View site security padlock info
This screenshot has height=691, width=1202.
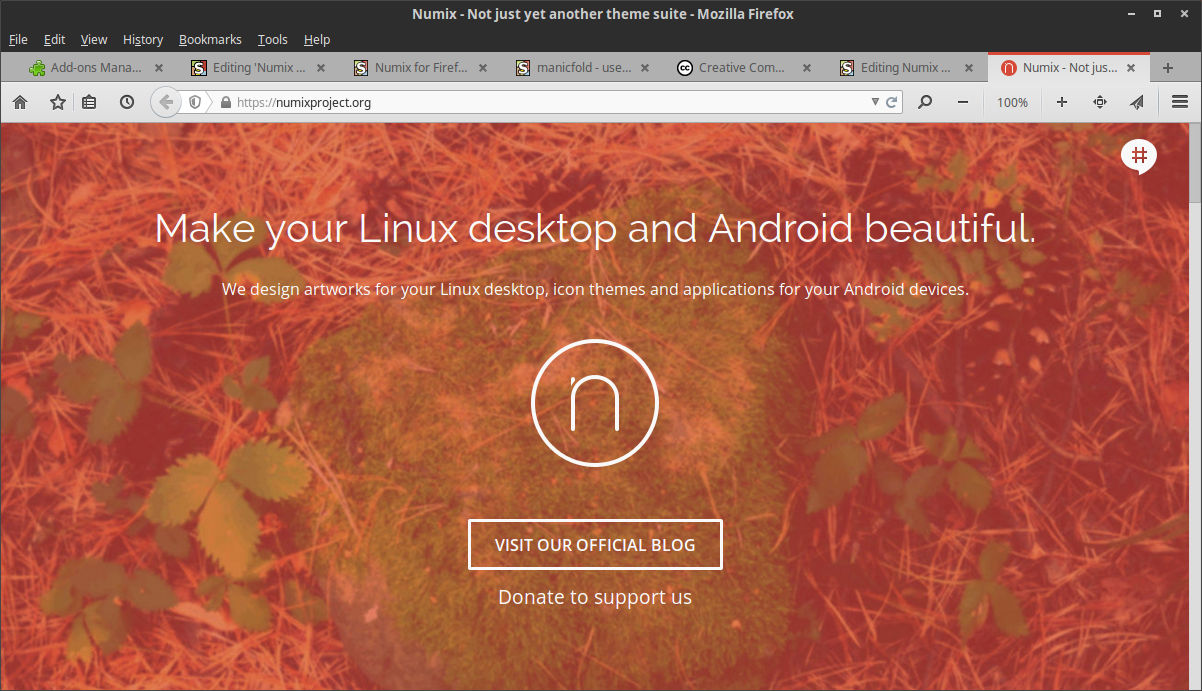pyautogui.click(x=225, y=102)
